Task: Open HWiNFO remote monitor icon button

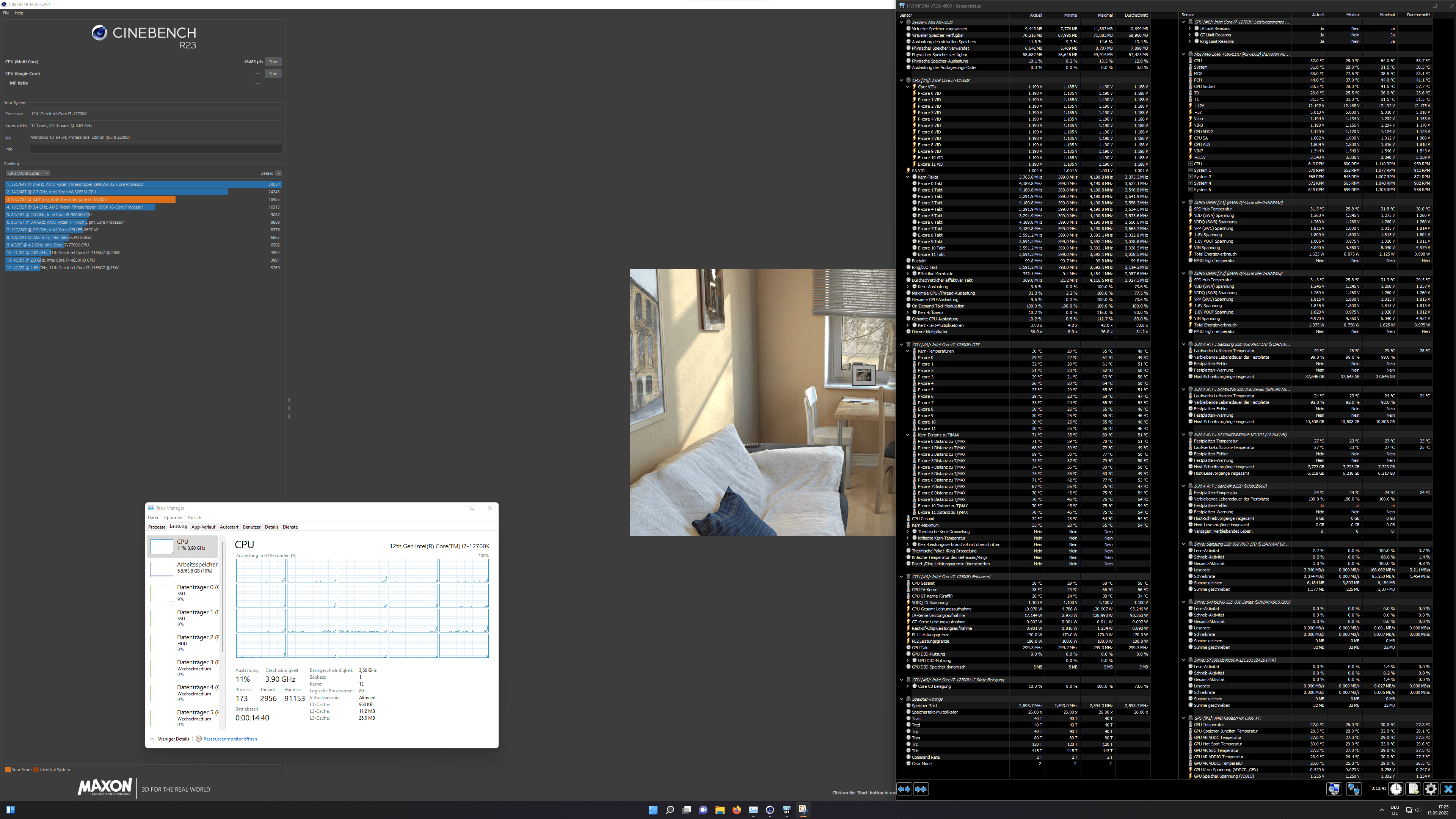Action: (x=1334, y=789)
